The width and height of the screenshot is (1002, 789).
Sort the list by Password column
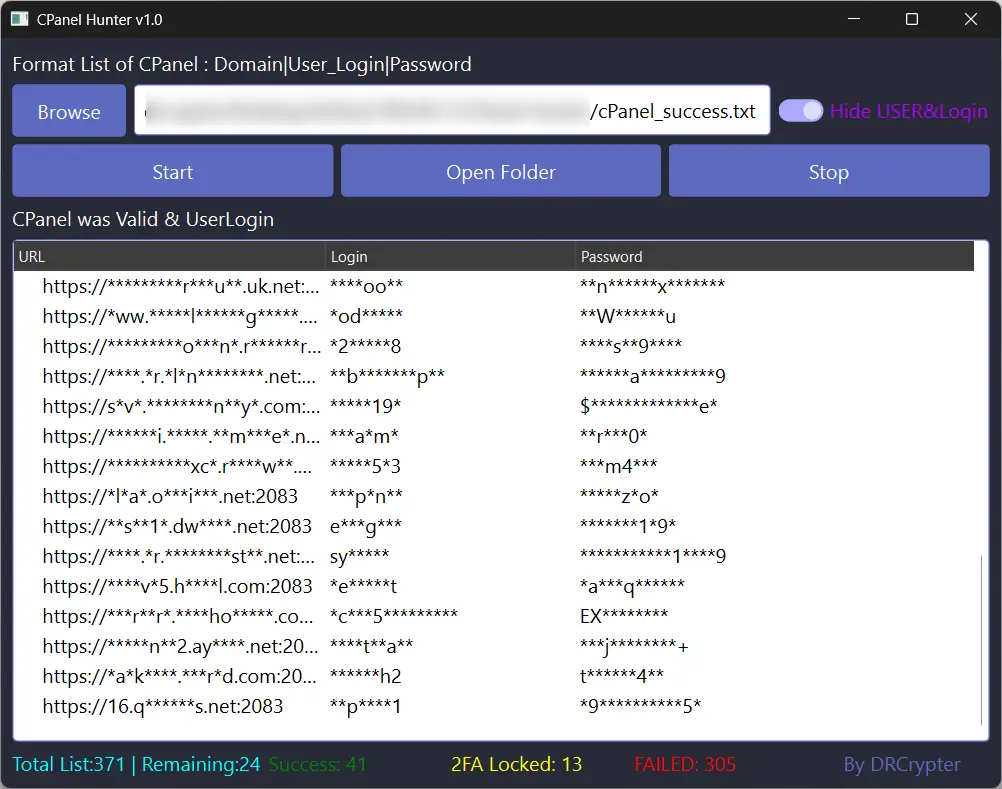[611, 256]
